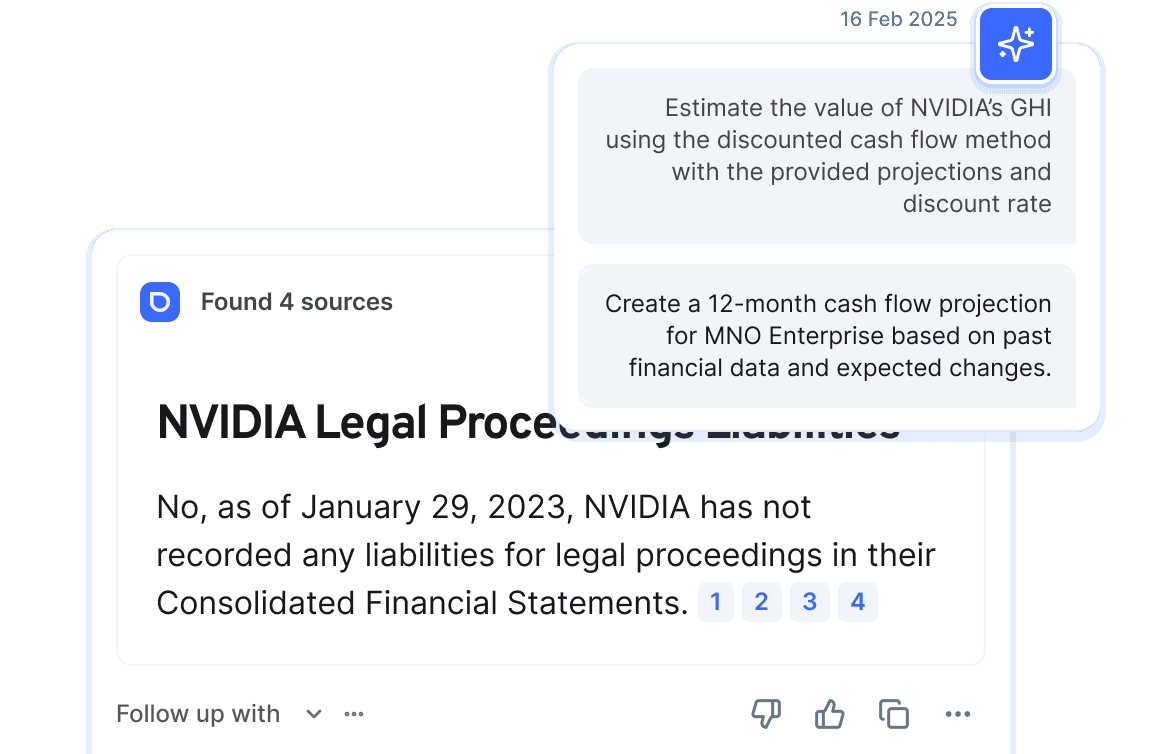
Task: Open citation source 4
Action: [x=857, y=602]
